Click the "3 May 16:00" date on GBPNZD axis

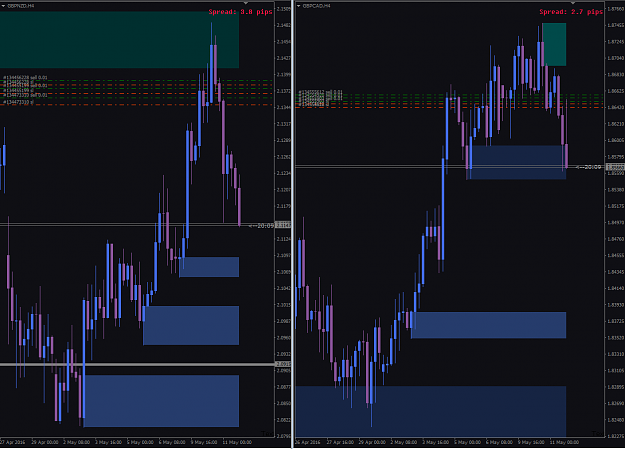(108, 442)
